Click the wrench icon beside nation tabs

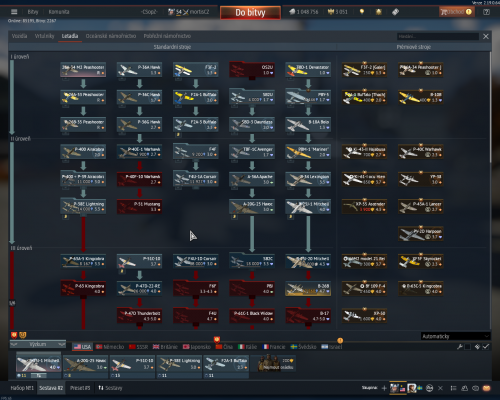[460, 347]
